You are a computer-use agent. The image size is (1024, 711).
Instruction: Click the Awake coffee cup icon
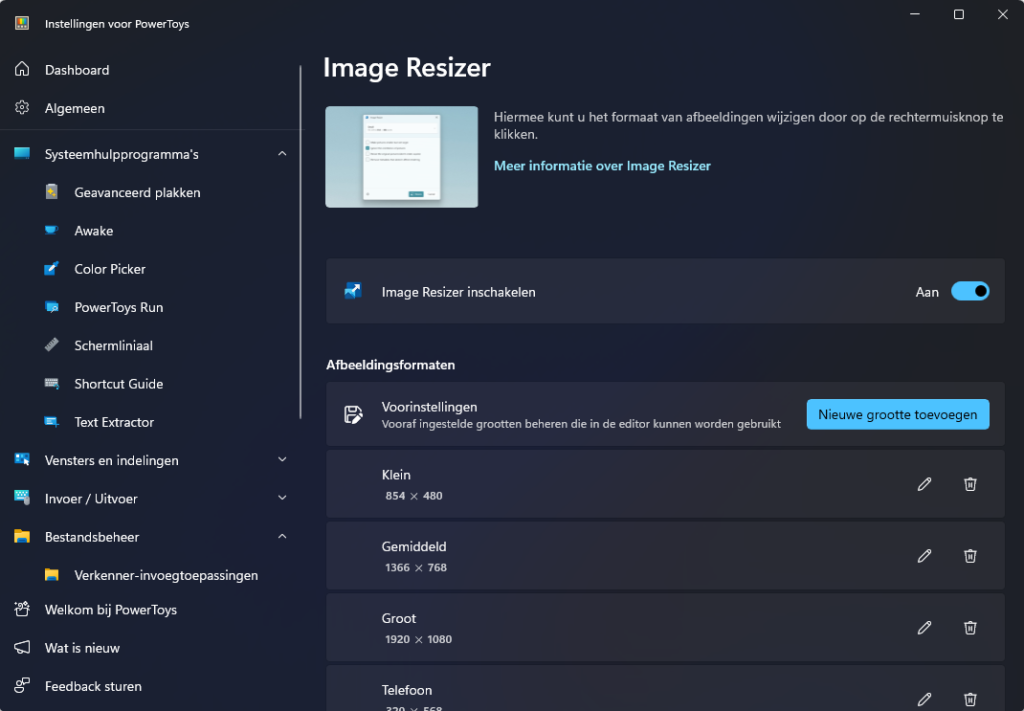[52, 230]
